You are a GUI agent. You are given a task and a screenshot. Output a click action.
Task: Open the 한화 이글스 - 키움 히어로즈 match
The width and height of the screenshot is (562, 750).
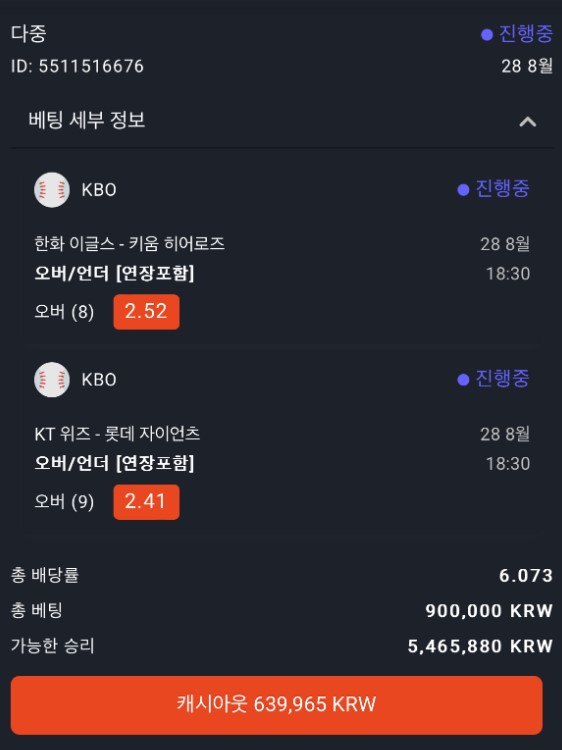[130, 244]
